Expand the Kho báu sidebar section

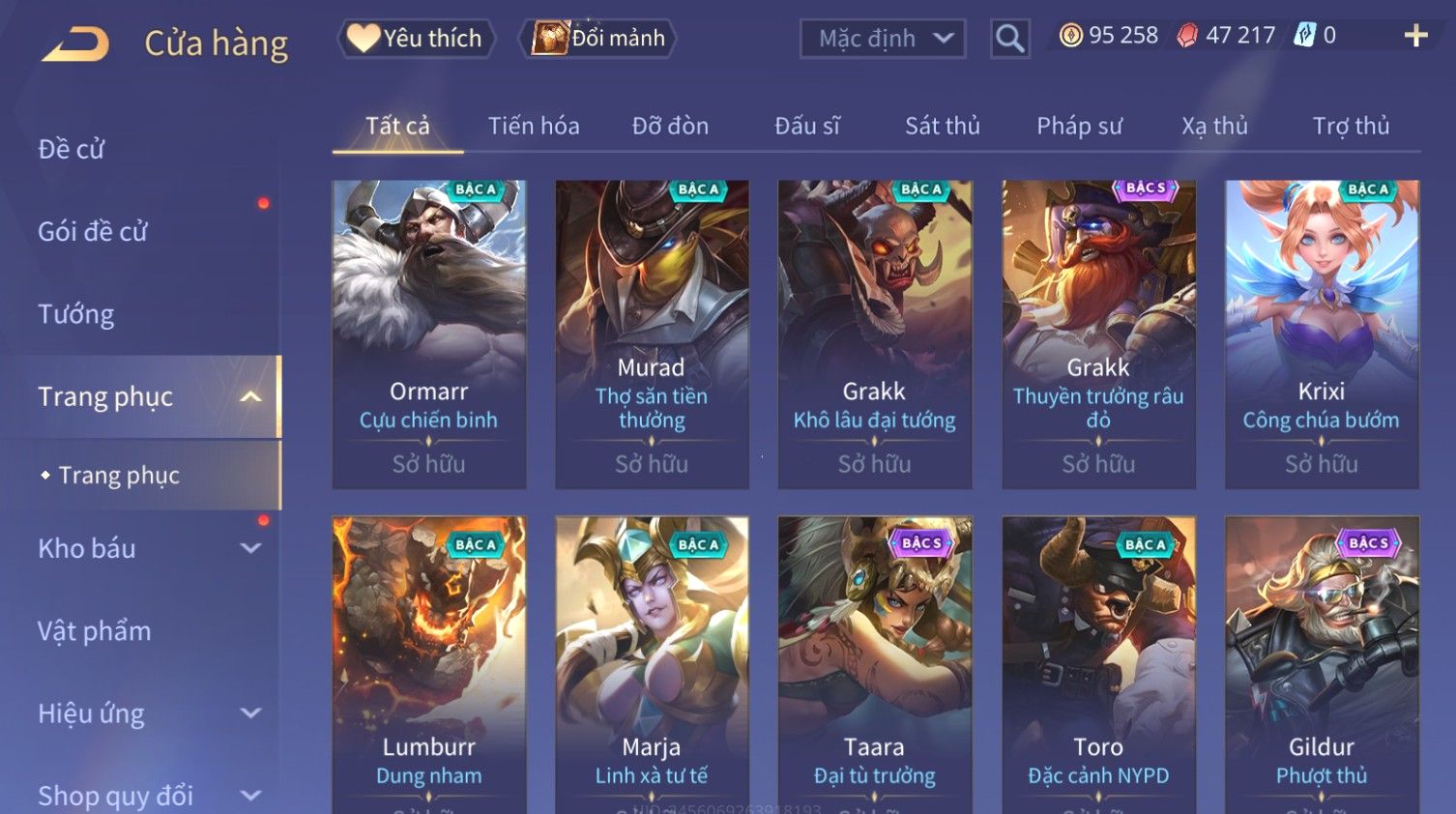click(x=250, y=548)
